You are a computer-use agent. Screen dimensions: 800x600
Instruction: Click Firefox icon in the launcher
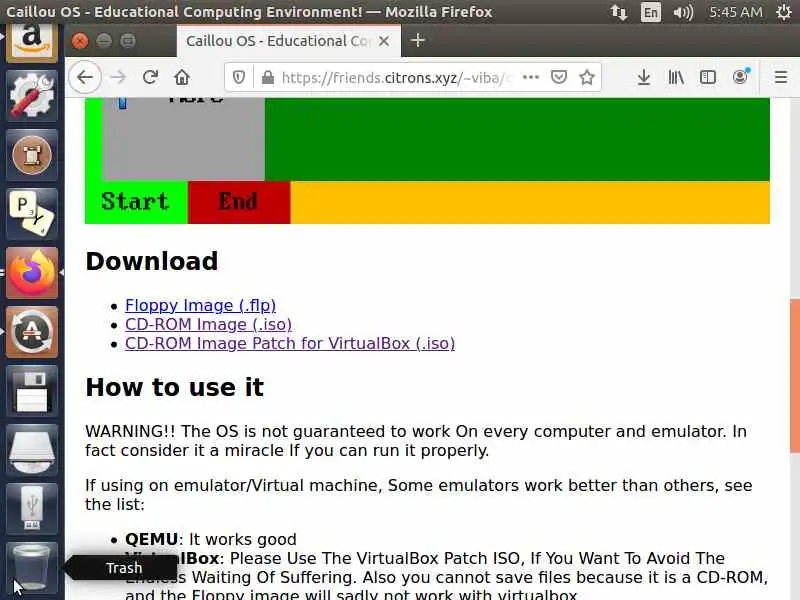[x=32, y=273]
